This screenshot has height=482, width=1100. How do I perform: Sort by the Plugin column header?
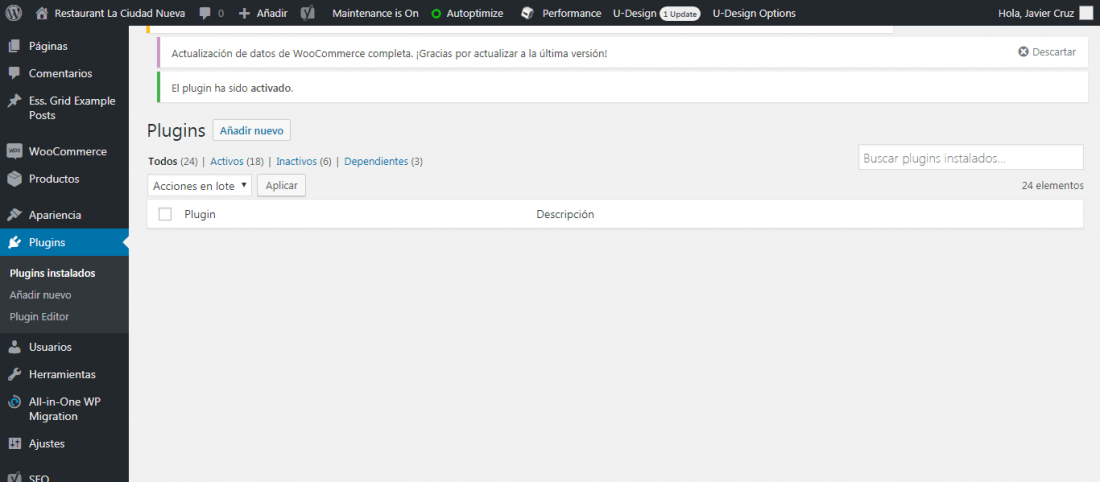pos(200,214)
